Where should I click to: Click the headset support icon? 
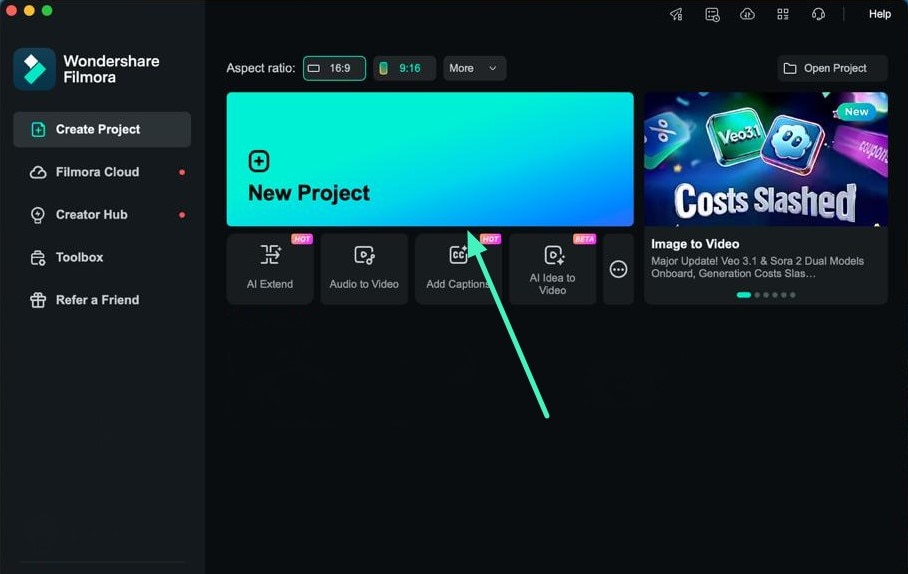tap(818, 14)
